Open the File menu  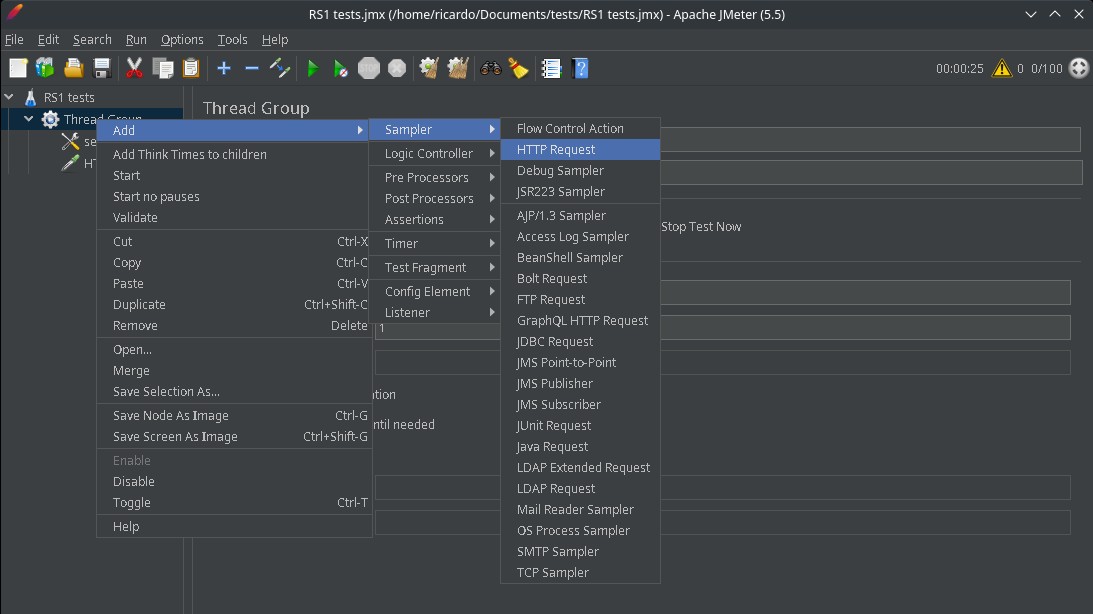[14, 40]
